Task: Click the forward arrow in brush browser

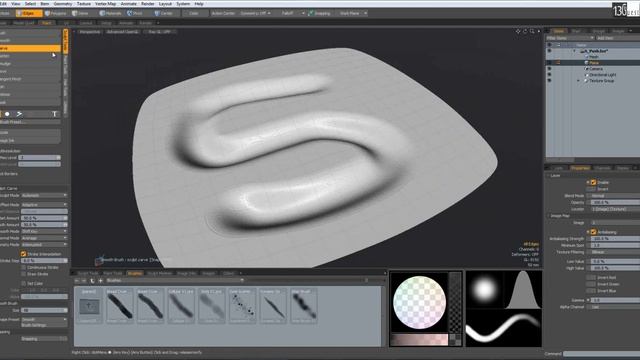Action: click(84, 280)
